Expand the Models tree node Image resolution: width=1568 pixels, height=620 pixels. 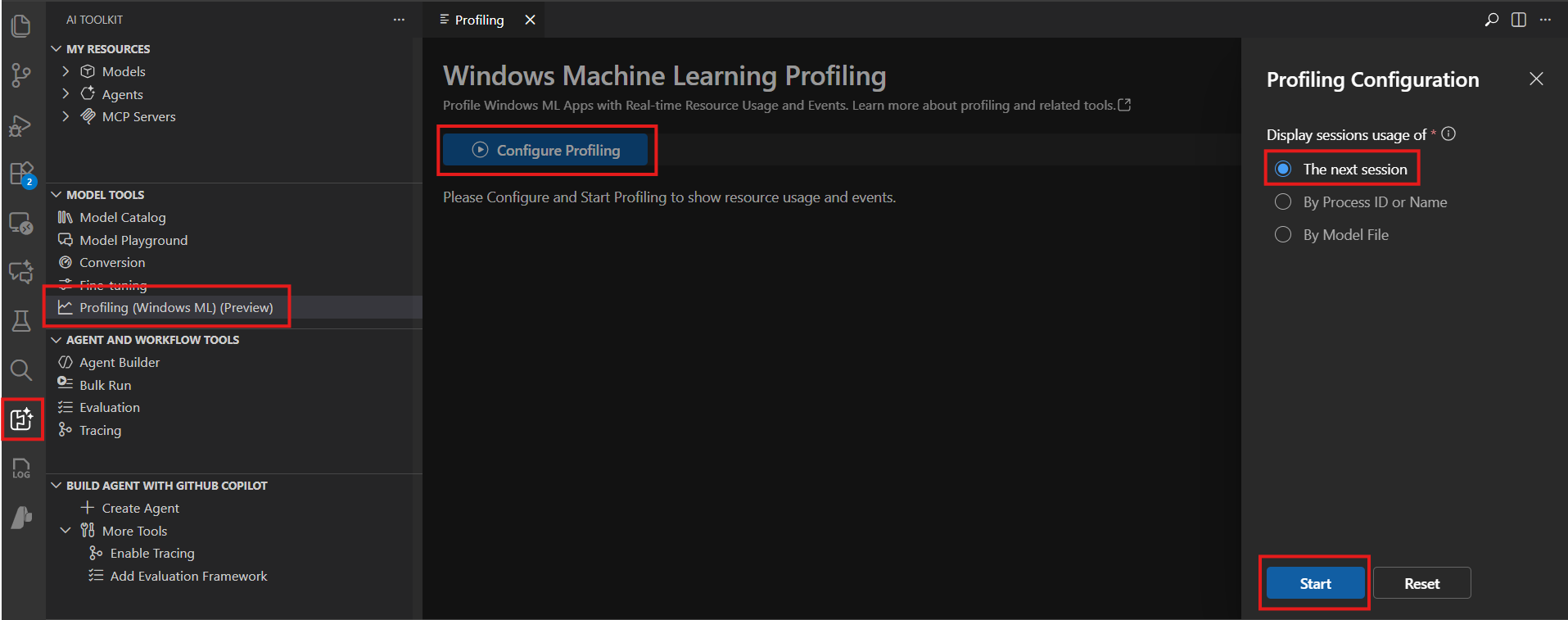66,71
